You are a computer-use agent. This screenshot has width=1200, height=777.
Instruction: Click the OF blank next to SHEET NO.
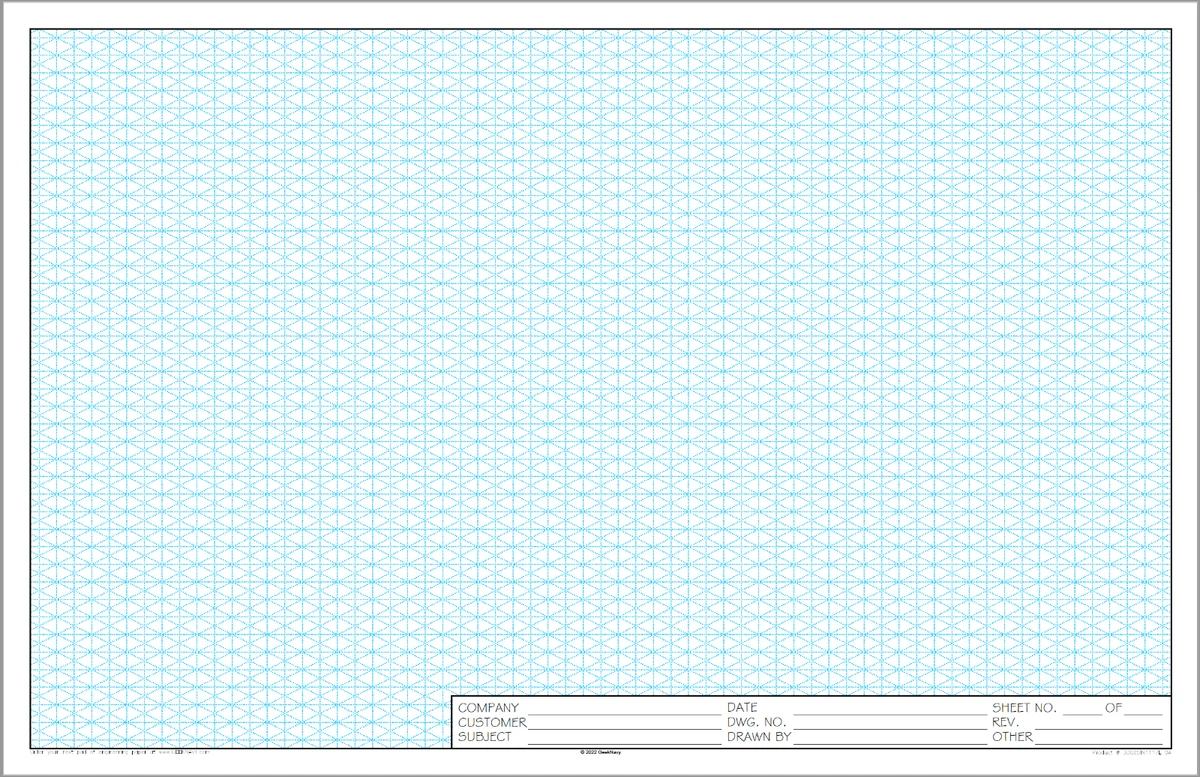point(1145,709)
